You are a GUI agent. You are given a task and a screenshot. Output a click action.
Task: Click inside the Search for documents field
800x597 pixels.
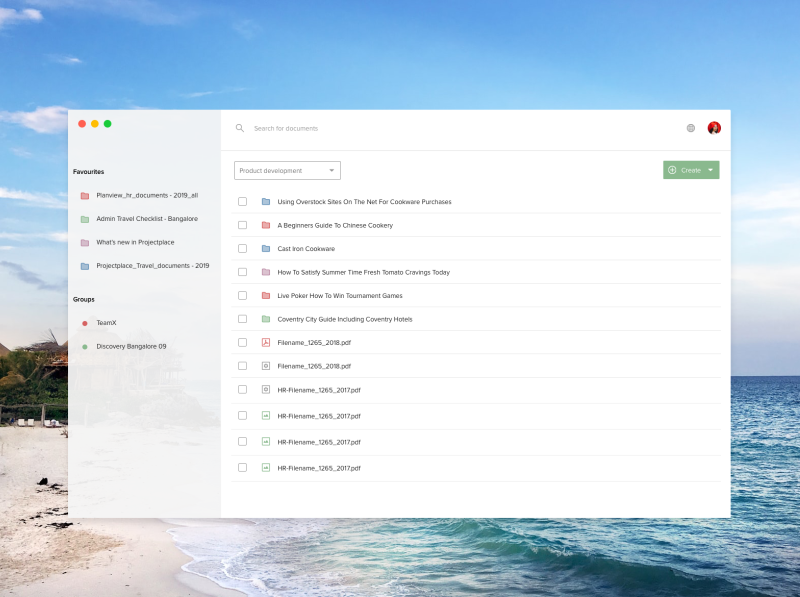pyautogui.click(x=300, y=128)
